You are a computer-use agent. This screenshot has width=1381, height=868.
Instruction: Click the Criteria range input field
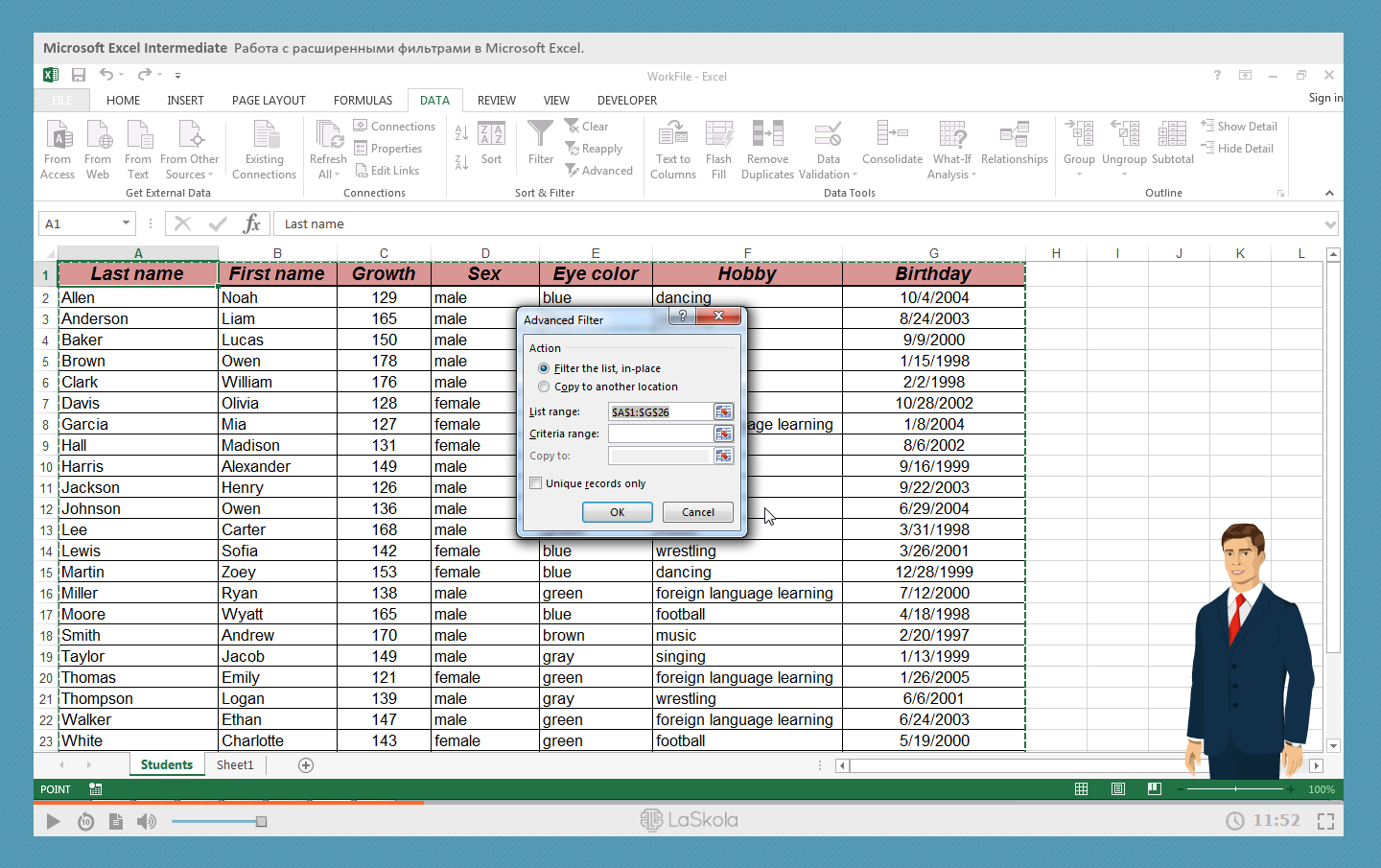(660, 434)
